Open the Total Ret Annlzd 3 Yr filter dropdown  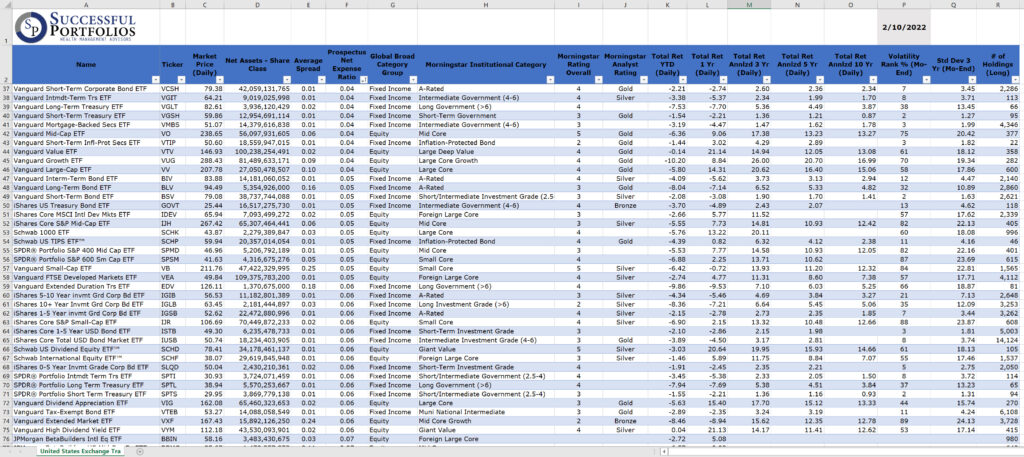(765, 79)
